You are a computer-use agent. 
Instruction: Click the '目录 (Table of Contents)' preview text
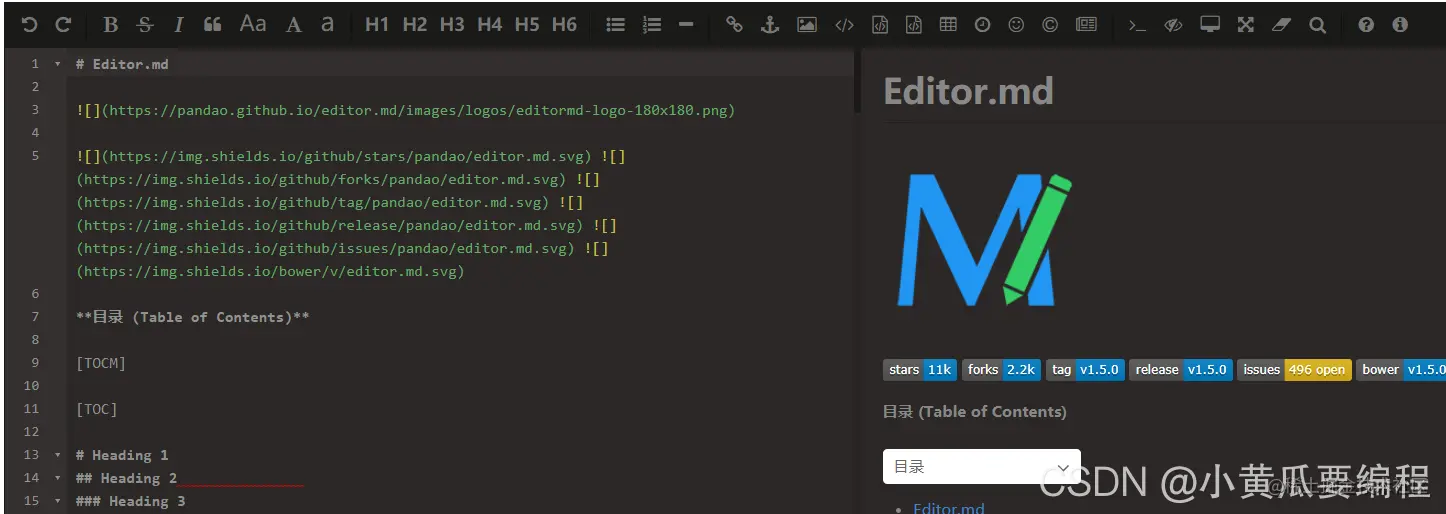pyautogui.click(x=975, y=412)
